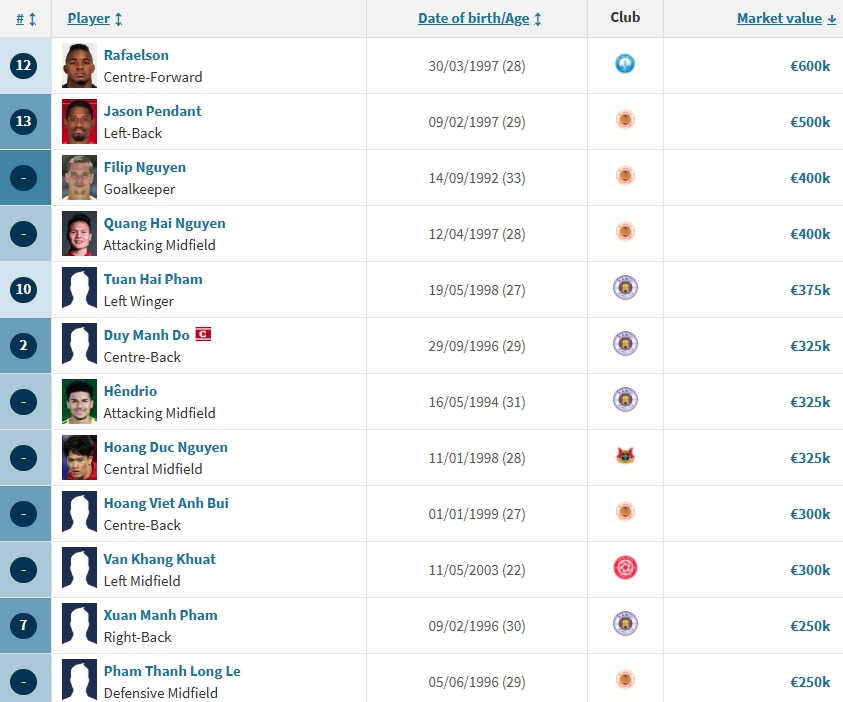
Task: Open Filip Nguyen's player profile link
Action: [144, 167]
